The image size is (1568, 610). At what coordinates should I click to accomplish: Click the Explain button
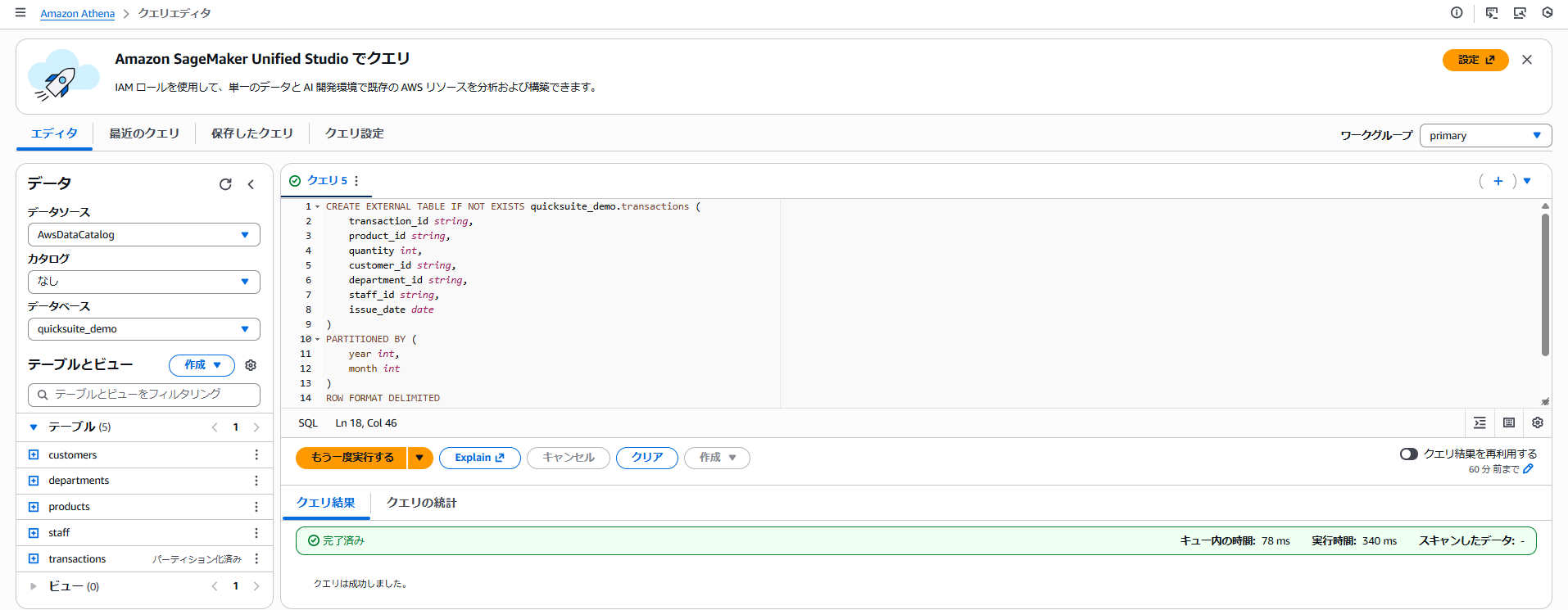479,458
